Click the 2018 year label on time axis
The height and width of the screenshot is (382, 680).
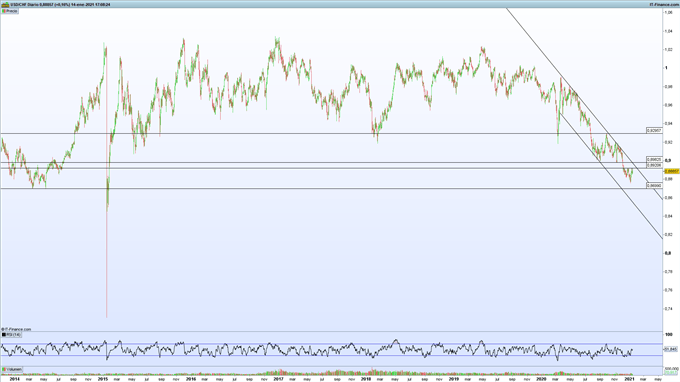tap(366, 379)
